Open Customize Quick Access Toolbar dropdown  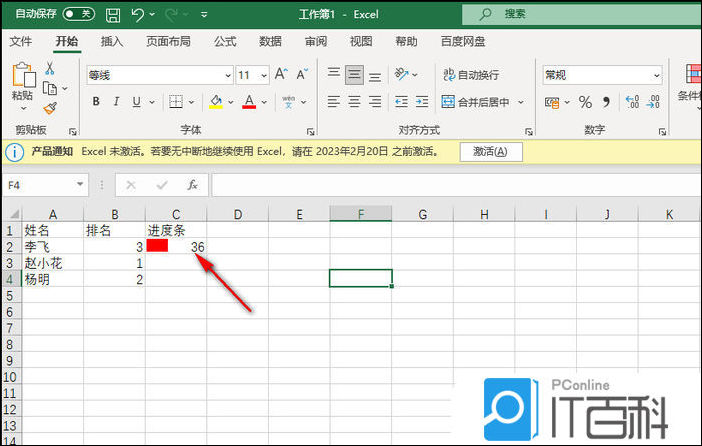pos(204,14)
